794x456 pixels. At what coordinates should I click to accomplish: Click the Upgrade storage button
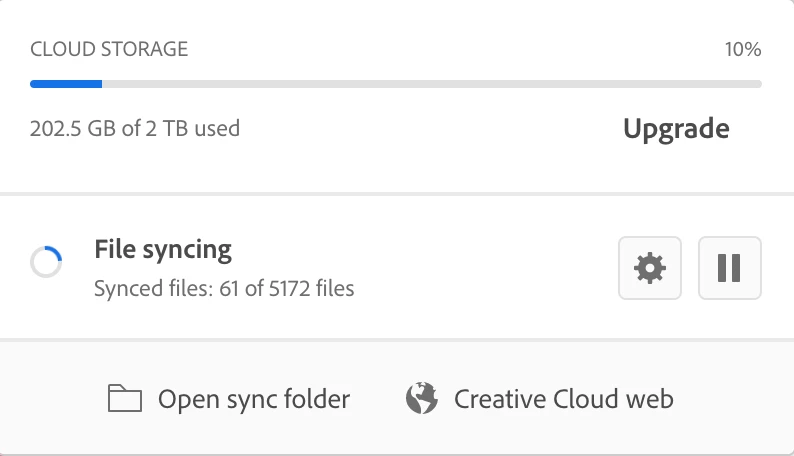[x=676, y=129]
